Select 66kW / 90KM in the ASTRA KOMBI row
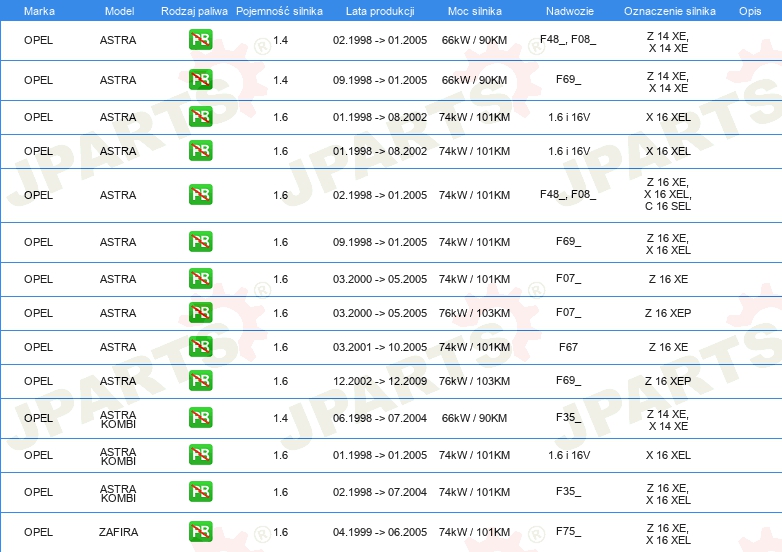The height and width of the screenshot is (552, 782). pyautogui.click(x=474, y=418)
